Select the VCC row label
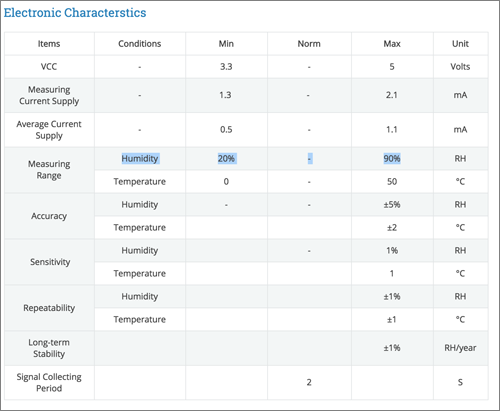The height and width of the screenshot is (411, 500). (49, 67)
